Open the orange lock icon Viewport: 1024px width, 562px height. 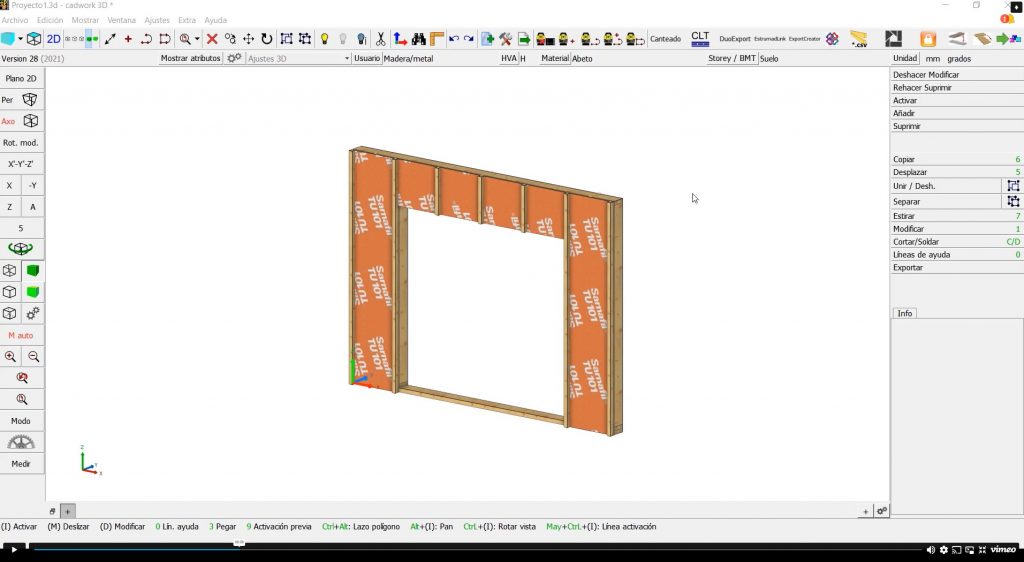(x=927, y=39)
